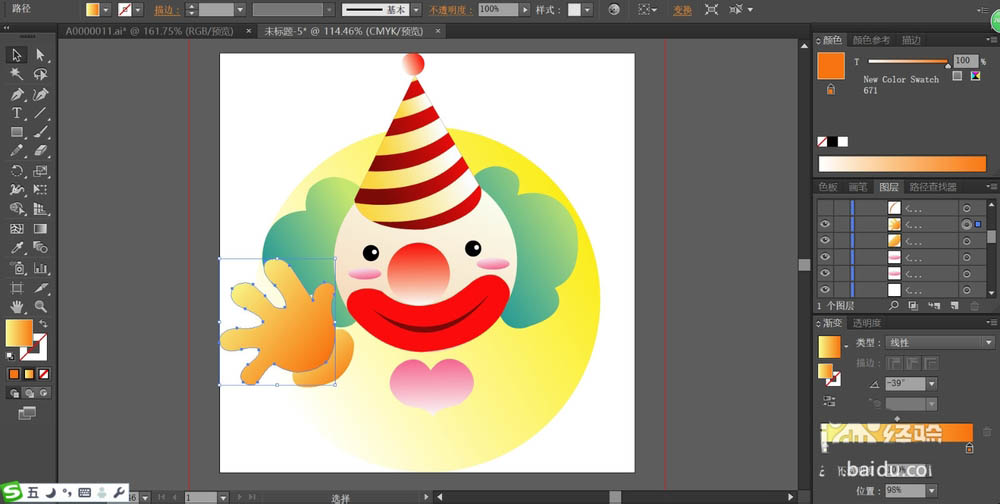Select the Gradient tool in toolbox
The width and height of the screenshot is (1000, 504).
click(40, 228)
